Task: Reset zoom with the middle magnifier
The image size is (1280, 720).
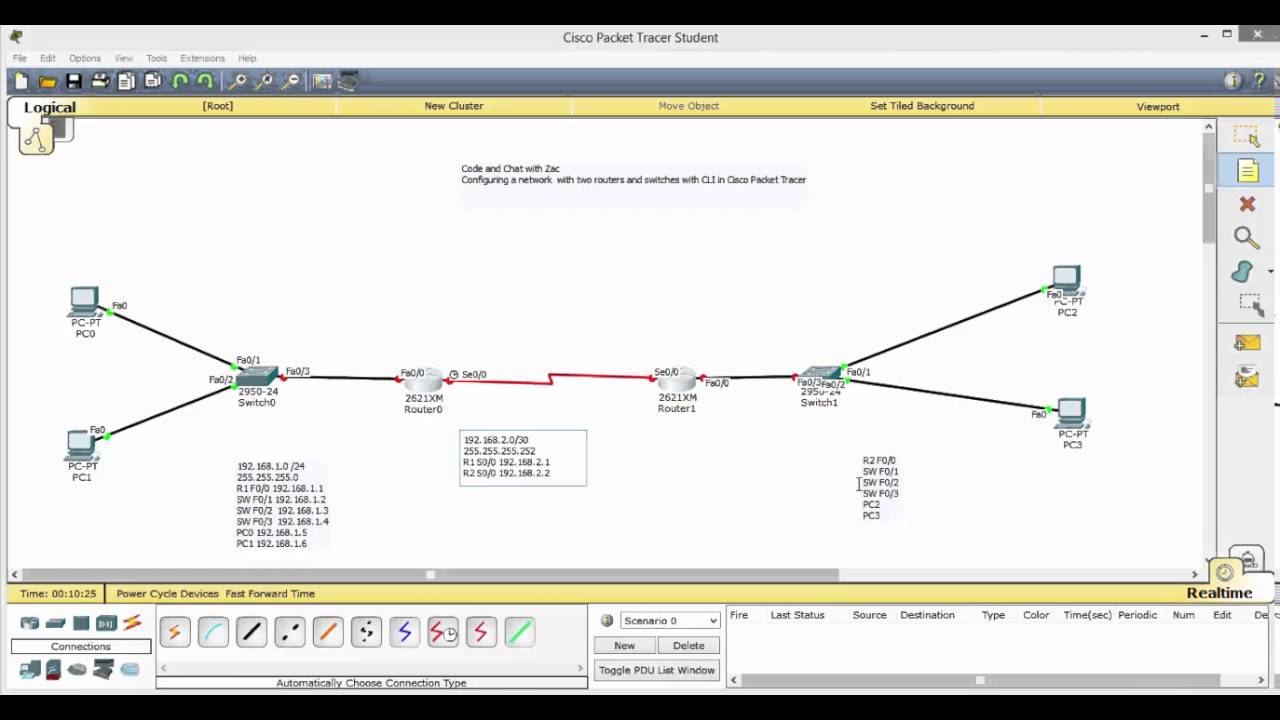Action: click(264, 81)
